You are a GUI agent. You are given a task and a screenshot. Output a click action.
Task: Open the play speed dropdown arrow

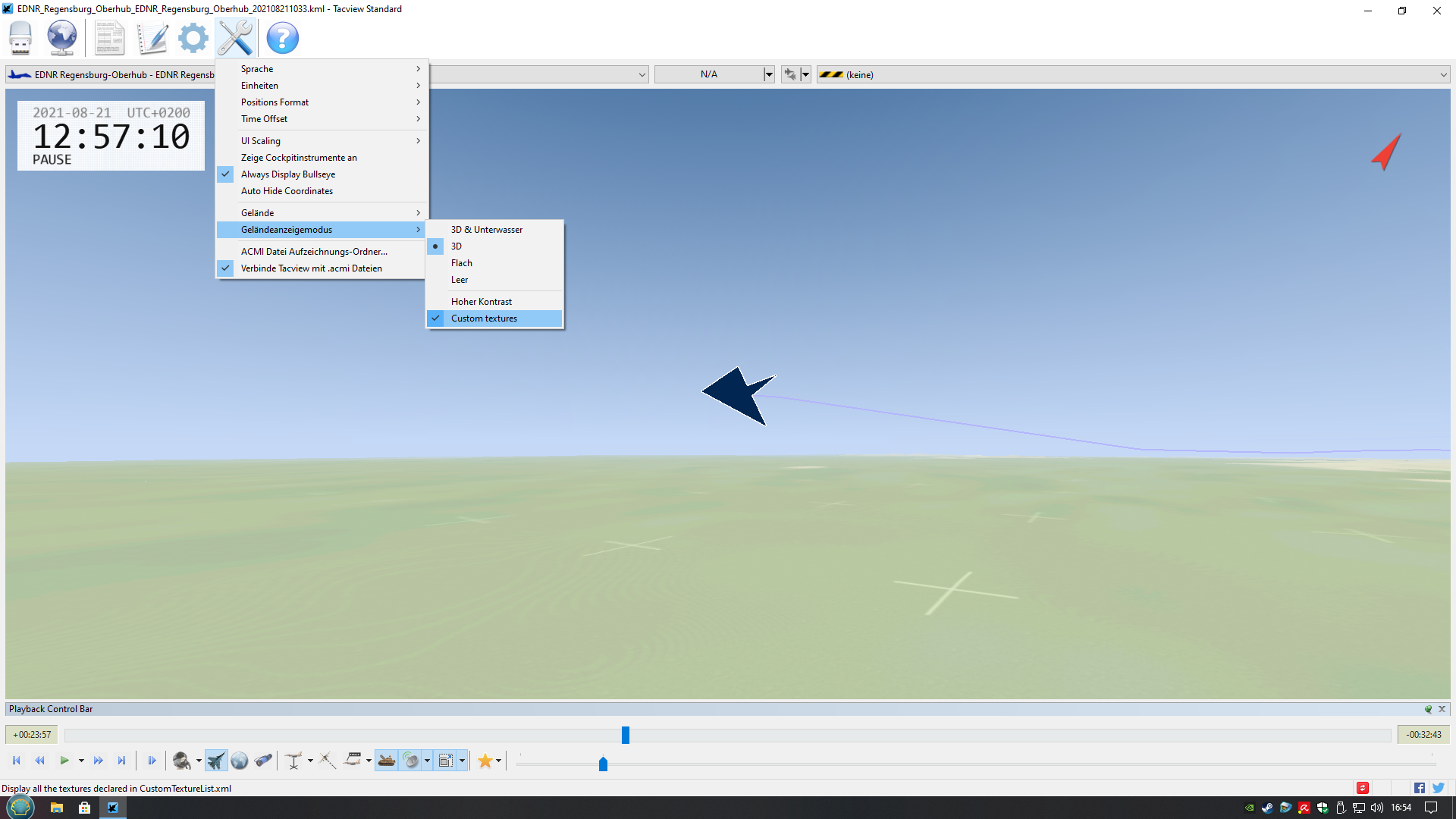tap(81, 761)
